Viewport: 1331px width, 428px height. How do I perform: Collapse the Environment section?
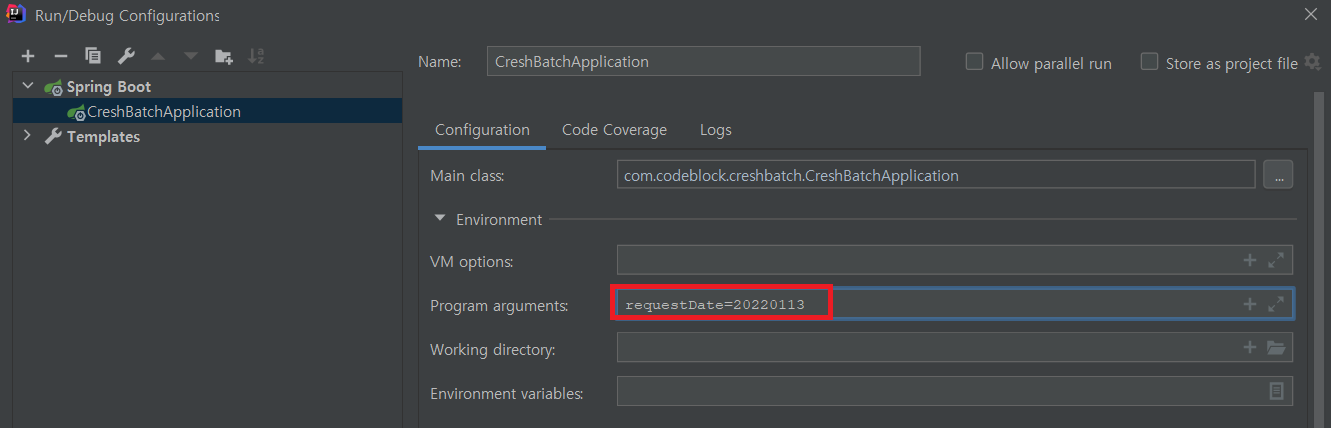pyautogui.click(x=440, y=219)
